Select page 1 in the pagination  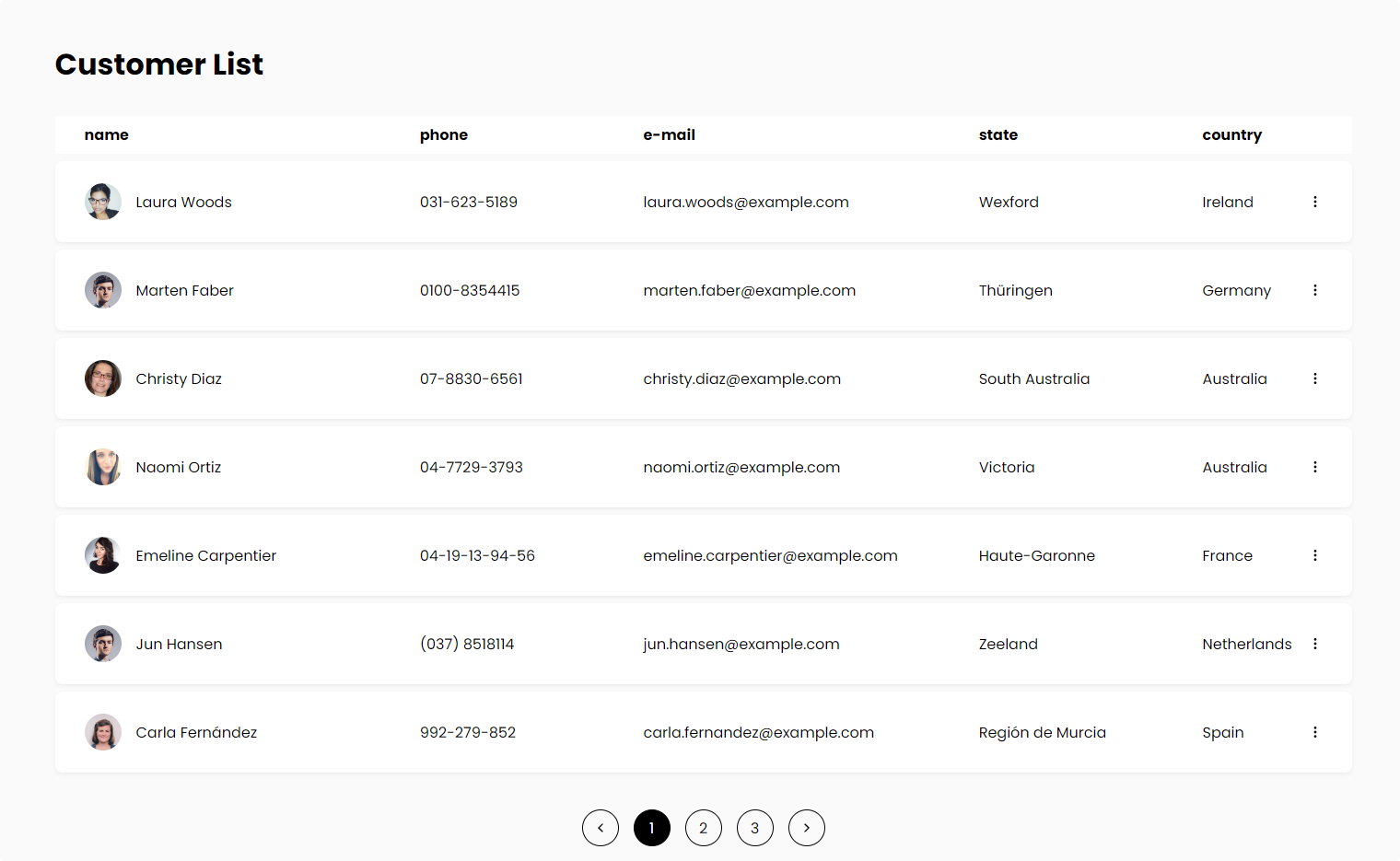(x=652, y=828)
